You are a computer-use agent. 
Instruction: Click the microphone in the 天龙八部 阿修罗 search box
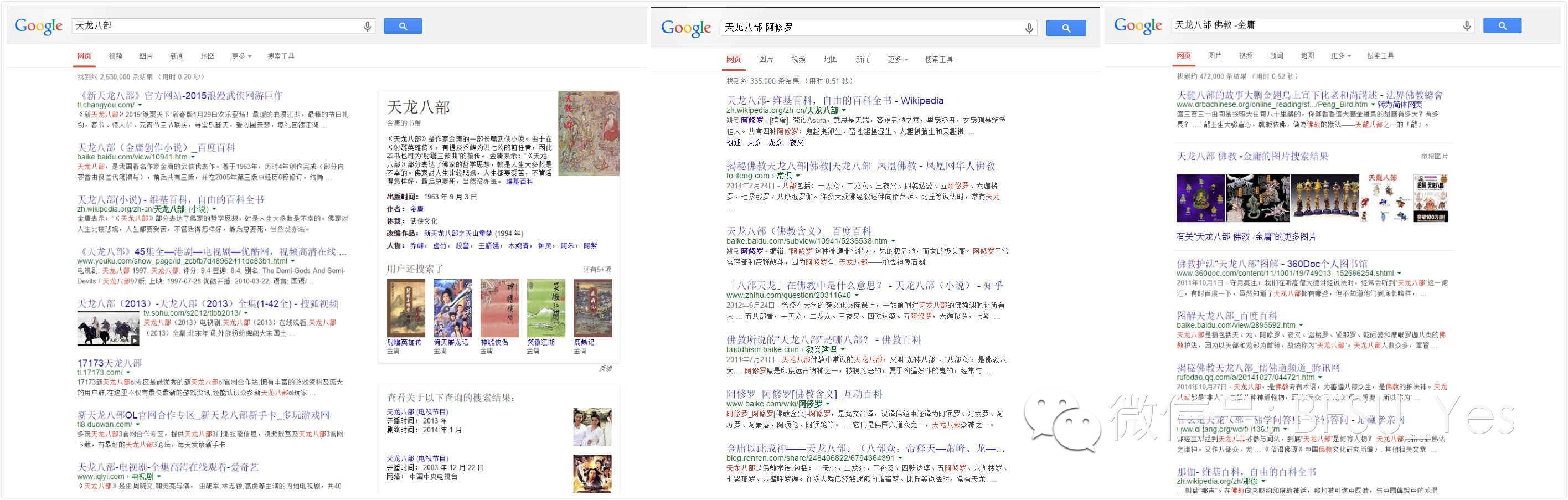click(1029, 28)
